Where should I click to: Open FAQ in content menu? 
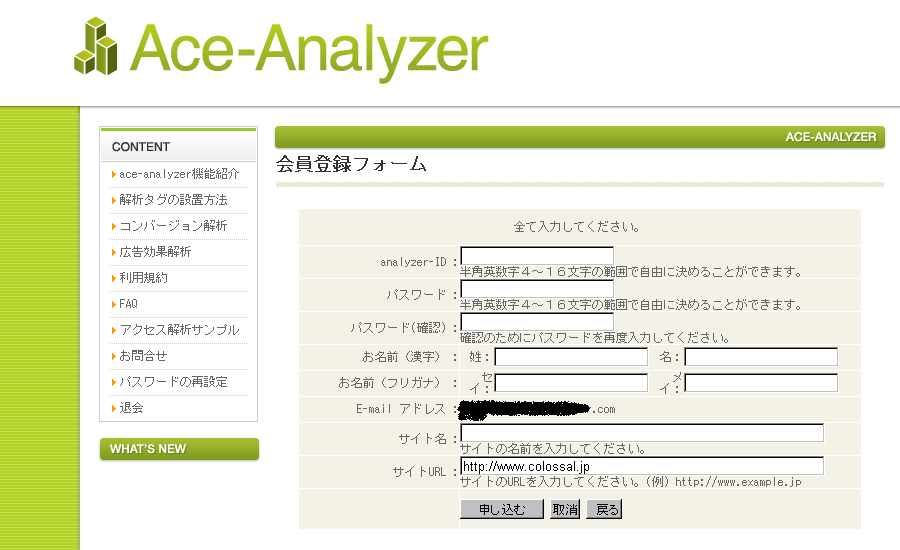pyautogui.click(x=129, y=304)
